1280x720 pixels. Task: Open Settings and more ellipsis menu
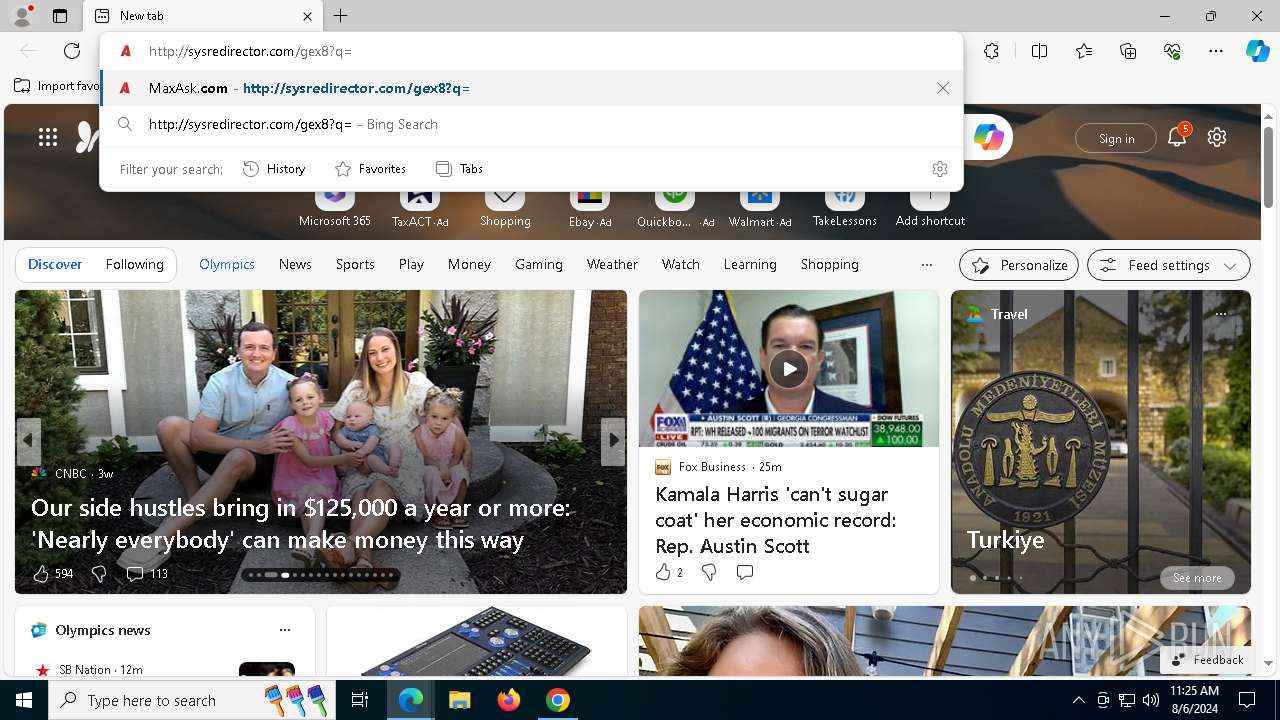coord(1216,51)
